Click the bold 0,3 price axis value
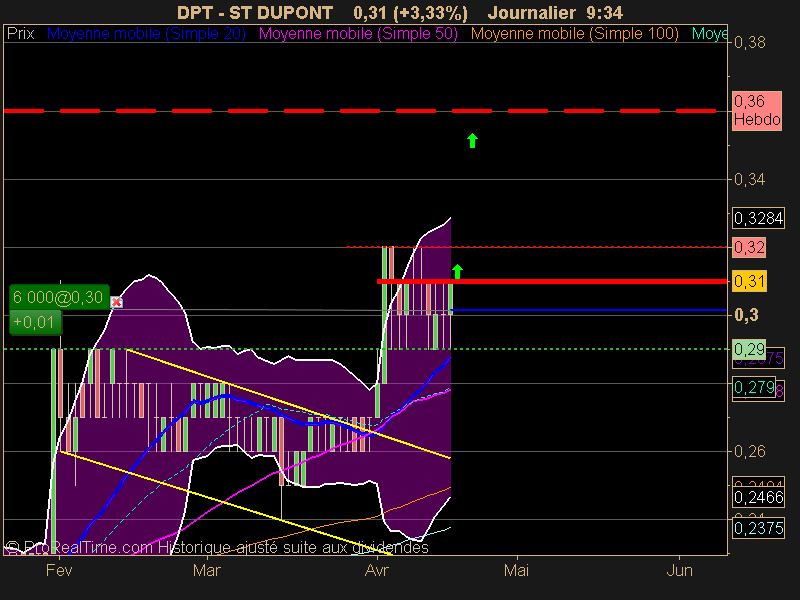Image resolution: width=800 pixels, height=600 pixels. click(x=746, y=315)
